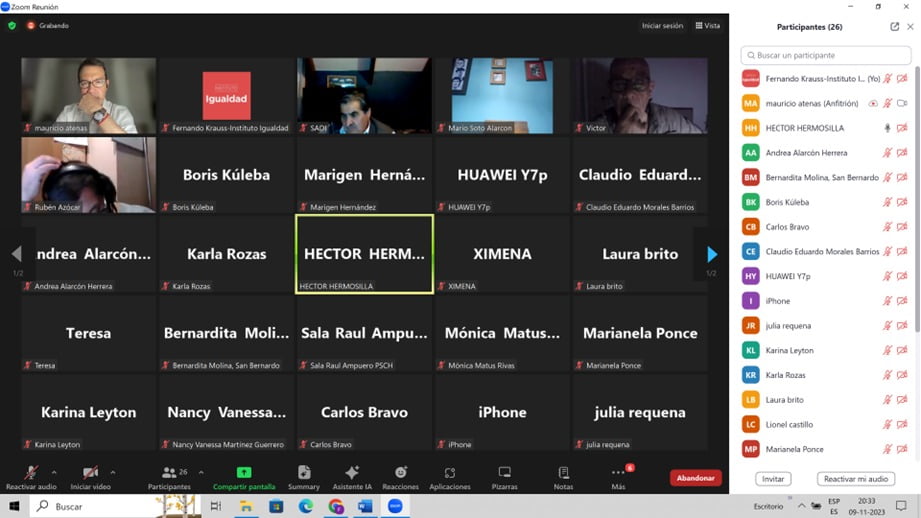Click the green encryption shield icon

12,26
